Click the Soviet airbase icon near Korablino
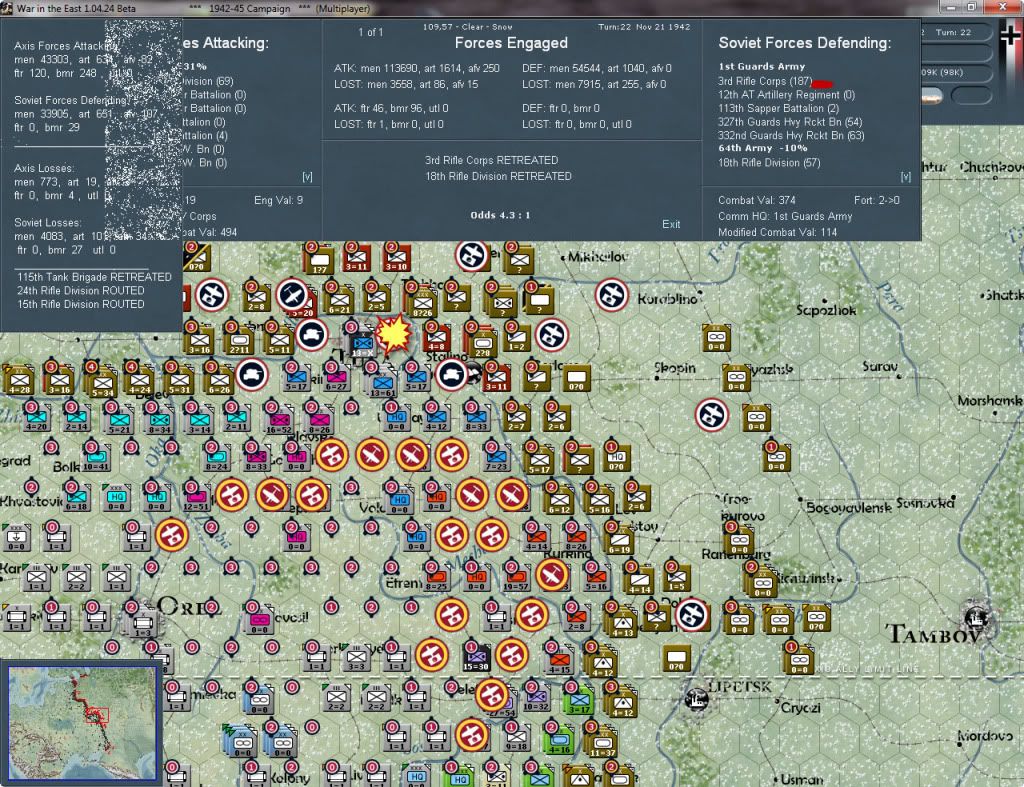1024x787 pixels. click(611, 295)
